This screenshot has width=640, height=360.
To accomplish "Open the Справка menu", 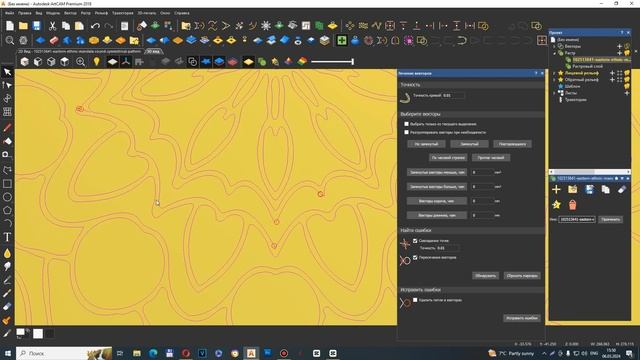I will pyautogui.click(x=182, y=13).
